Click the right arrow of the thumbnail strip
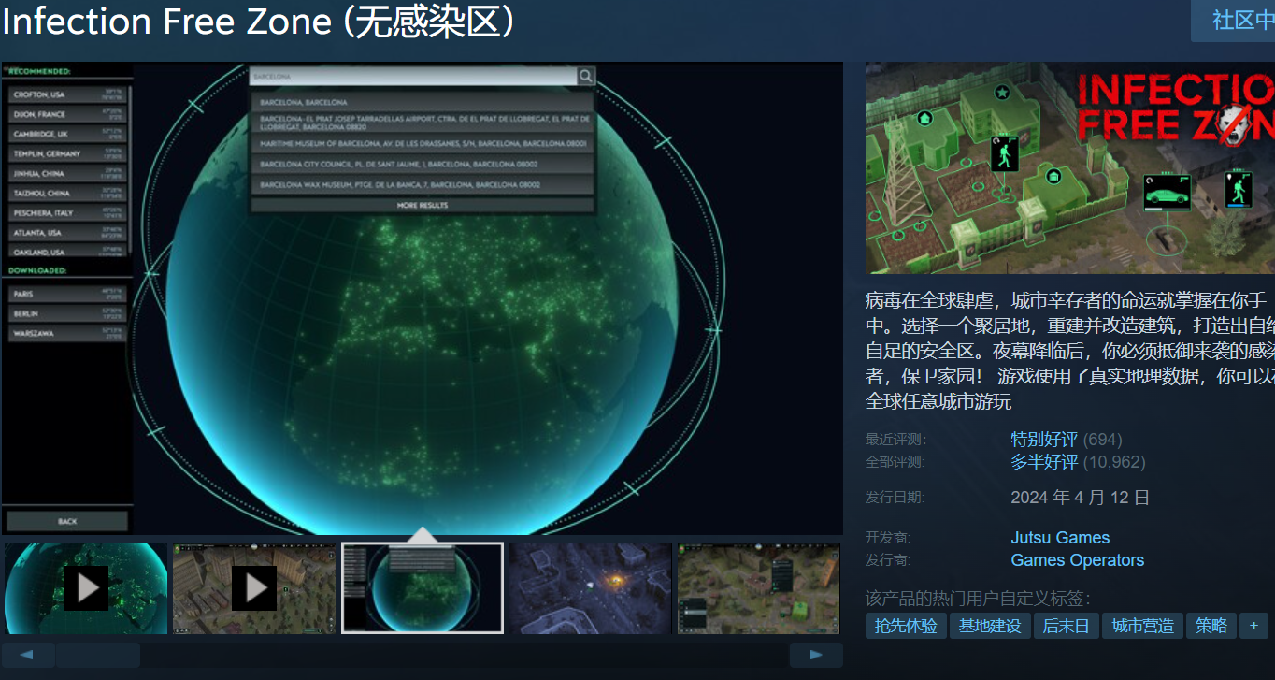Viewport: 1275px width, 680px height. [816, 655]
